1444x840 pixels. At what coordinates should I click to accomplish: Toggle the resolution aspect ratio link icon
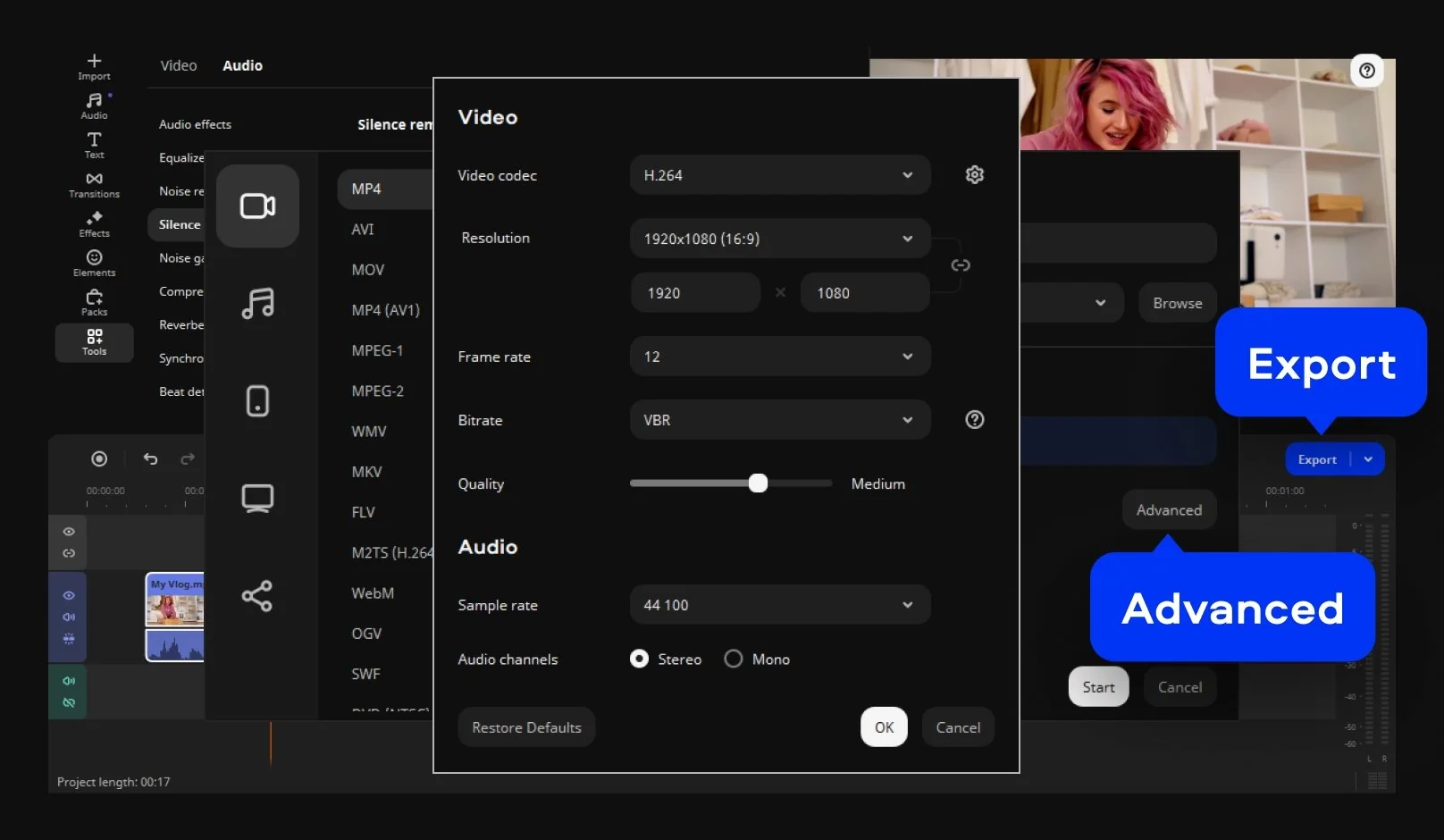pyautogui.click(x=960, y=265)
